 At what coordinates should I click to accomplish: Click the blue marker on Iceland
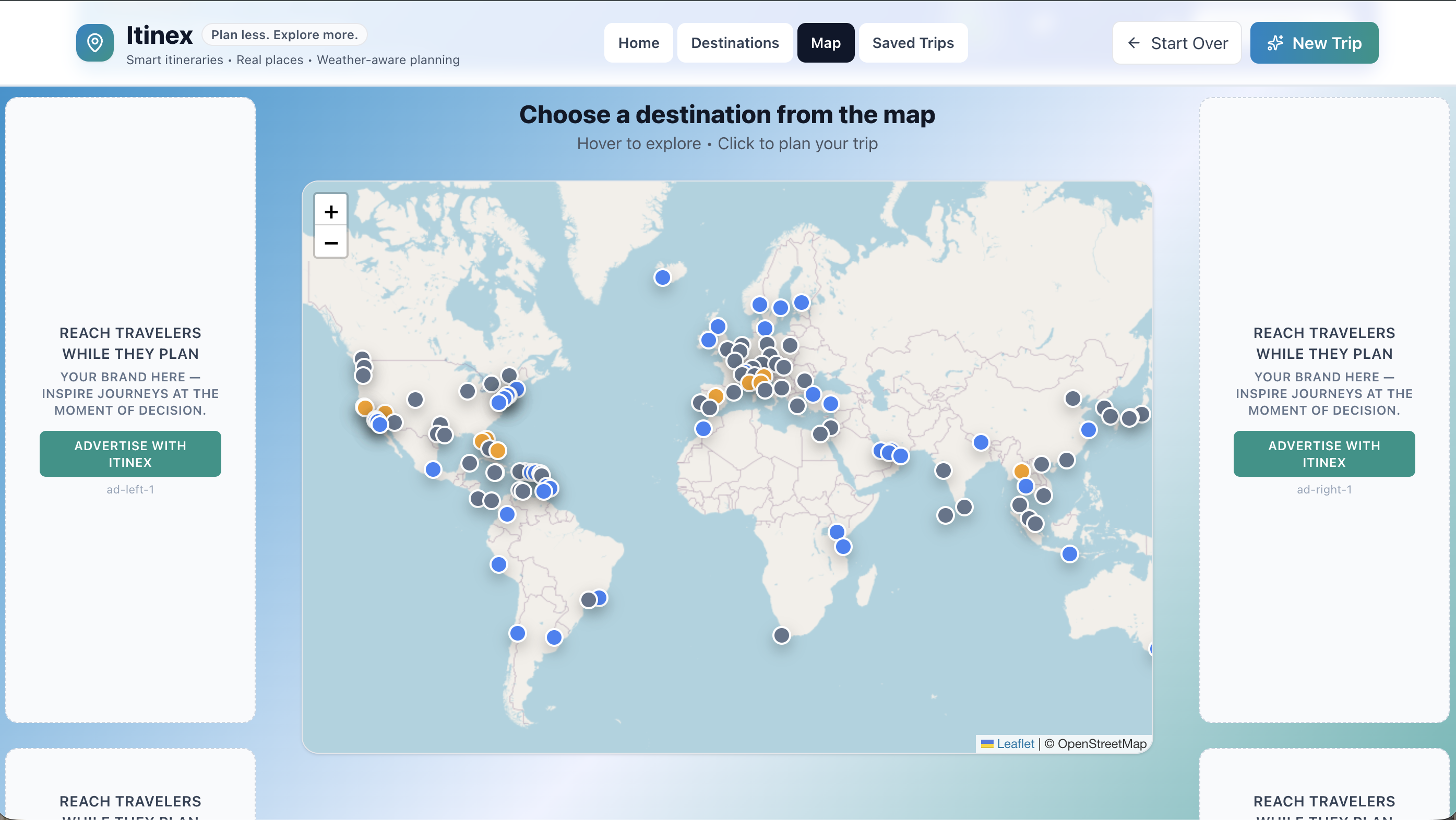click(662, 278)
